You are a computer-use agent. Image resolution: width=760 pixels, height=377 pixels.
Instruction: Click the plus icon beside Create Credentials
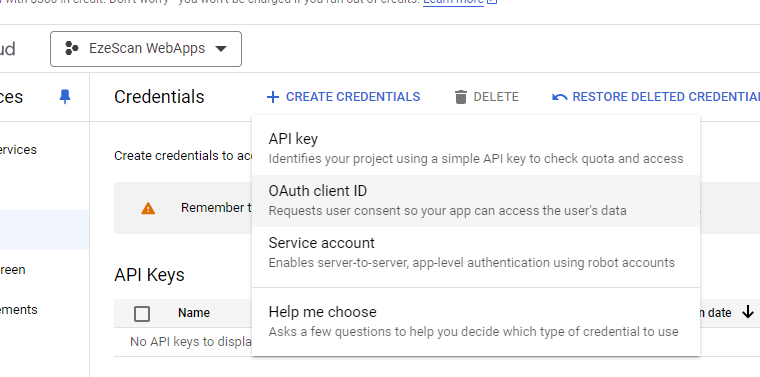tap(273, 97)
